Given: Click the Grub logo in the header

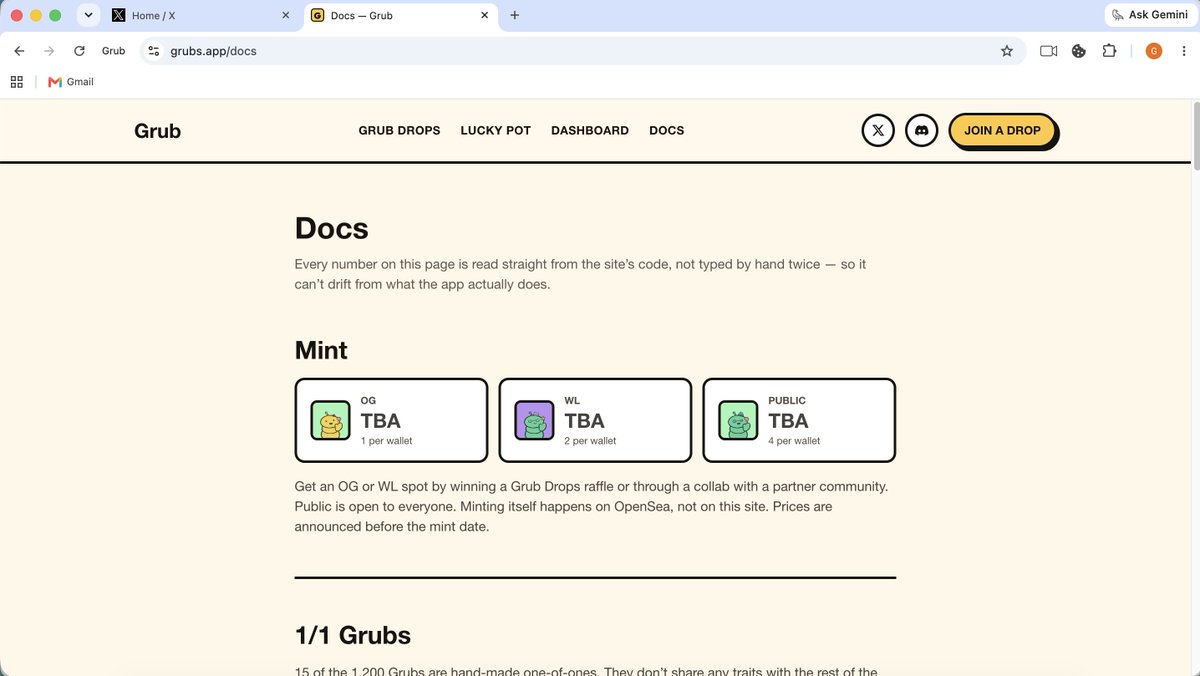Looking at the screenshot, I should coord(158,130).
